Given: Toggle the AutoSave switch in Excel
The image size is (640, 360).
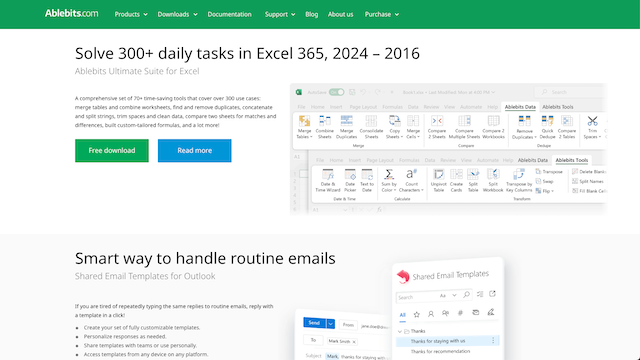Looking at the screenshot, I should pyautogui.click(x=337, y=92).
